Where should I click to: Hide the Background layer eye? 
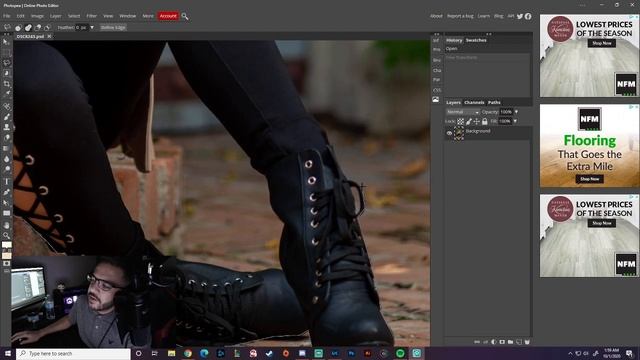pyautogui.click(x=449, y=133)
